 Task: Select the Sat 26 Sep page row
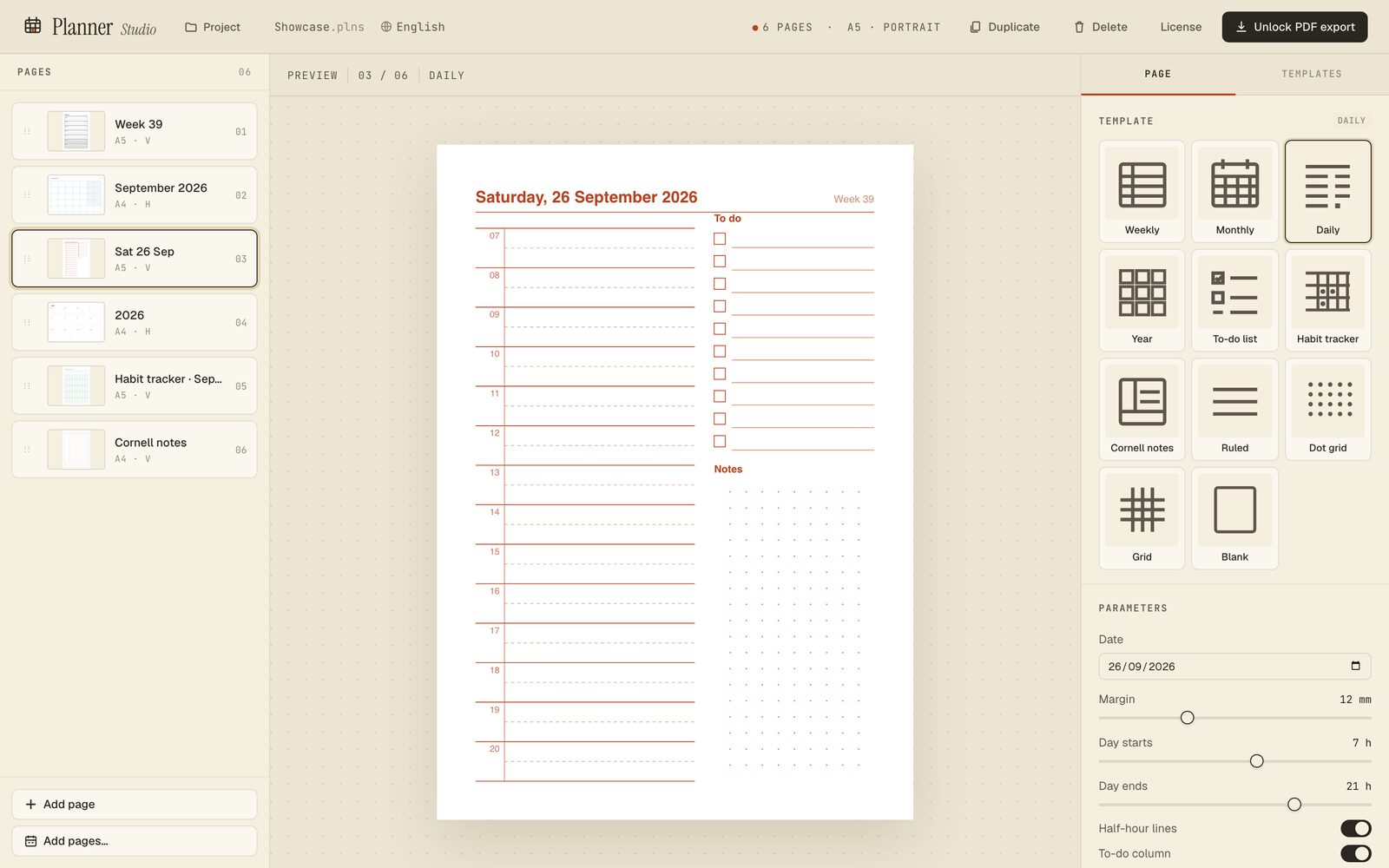point(135,259)
